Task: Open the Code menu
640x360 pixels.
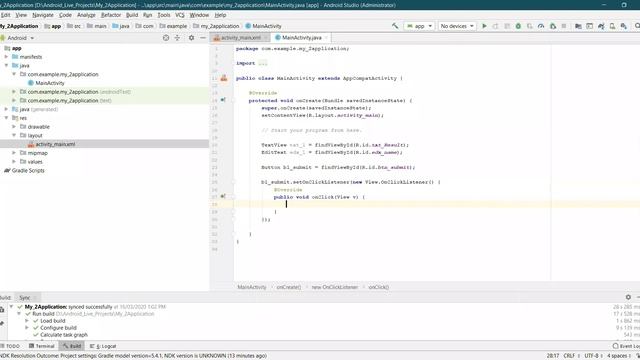Action: click(x=65, y=15)
